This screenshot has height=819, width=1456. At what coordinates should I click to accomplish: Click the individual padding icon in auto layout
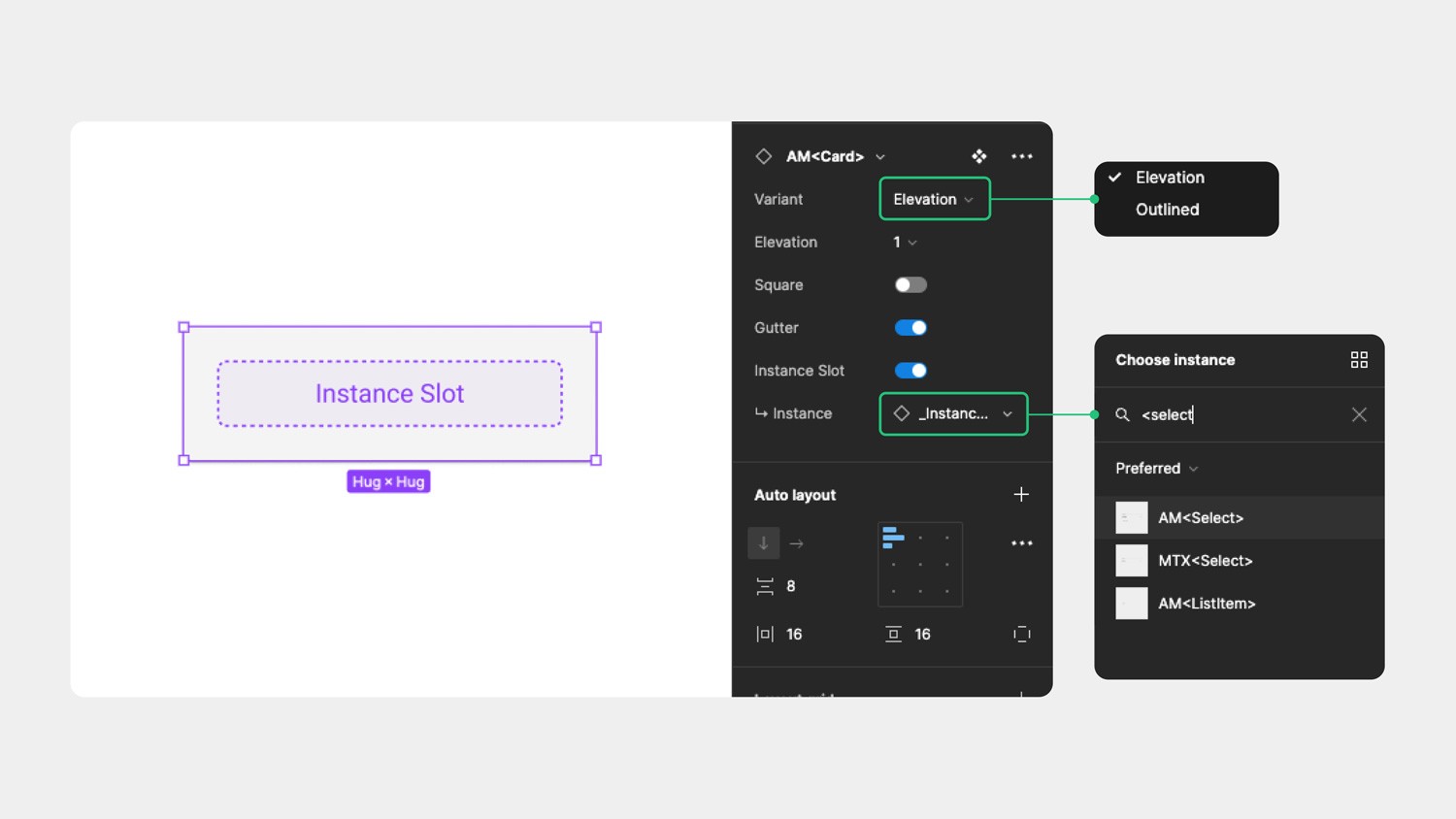(1022, 634)
